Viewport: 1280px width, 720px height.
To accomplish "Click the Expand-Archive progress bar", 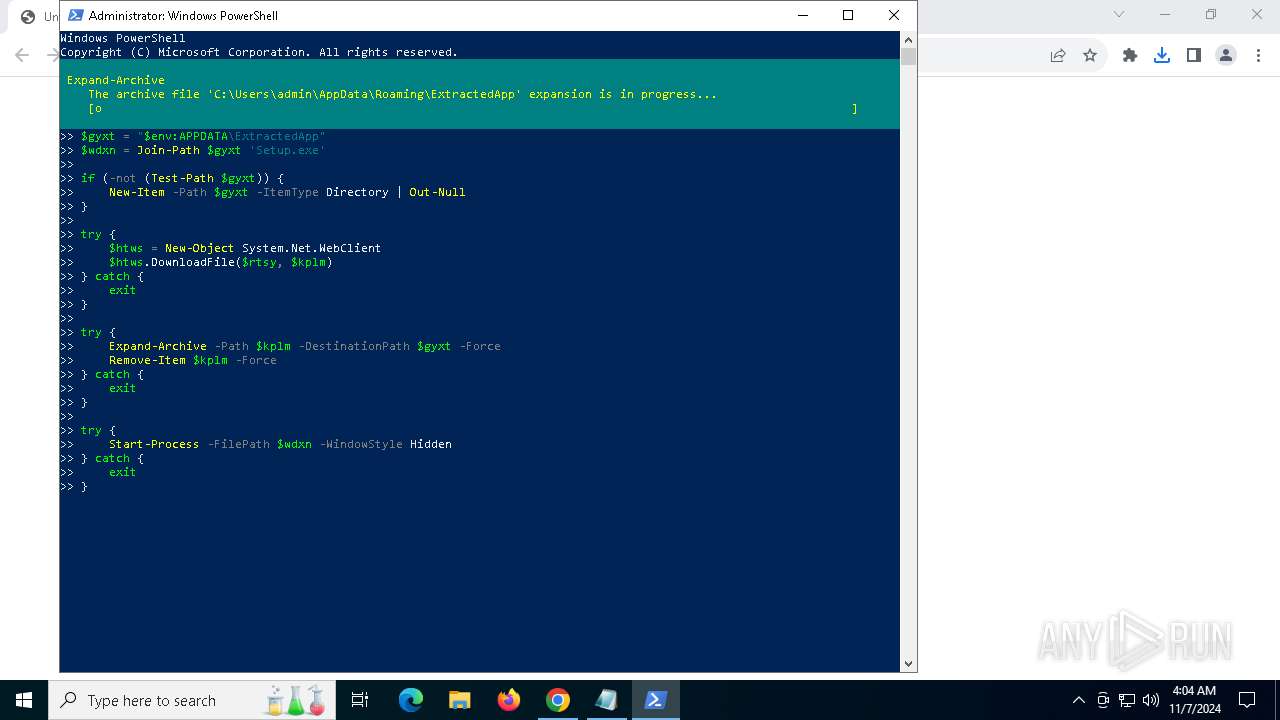I will [x=473, y=108].
